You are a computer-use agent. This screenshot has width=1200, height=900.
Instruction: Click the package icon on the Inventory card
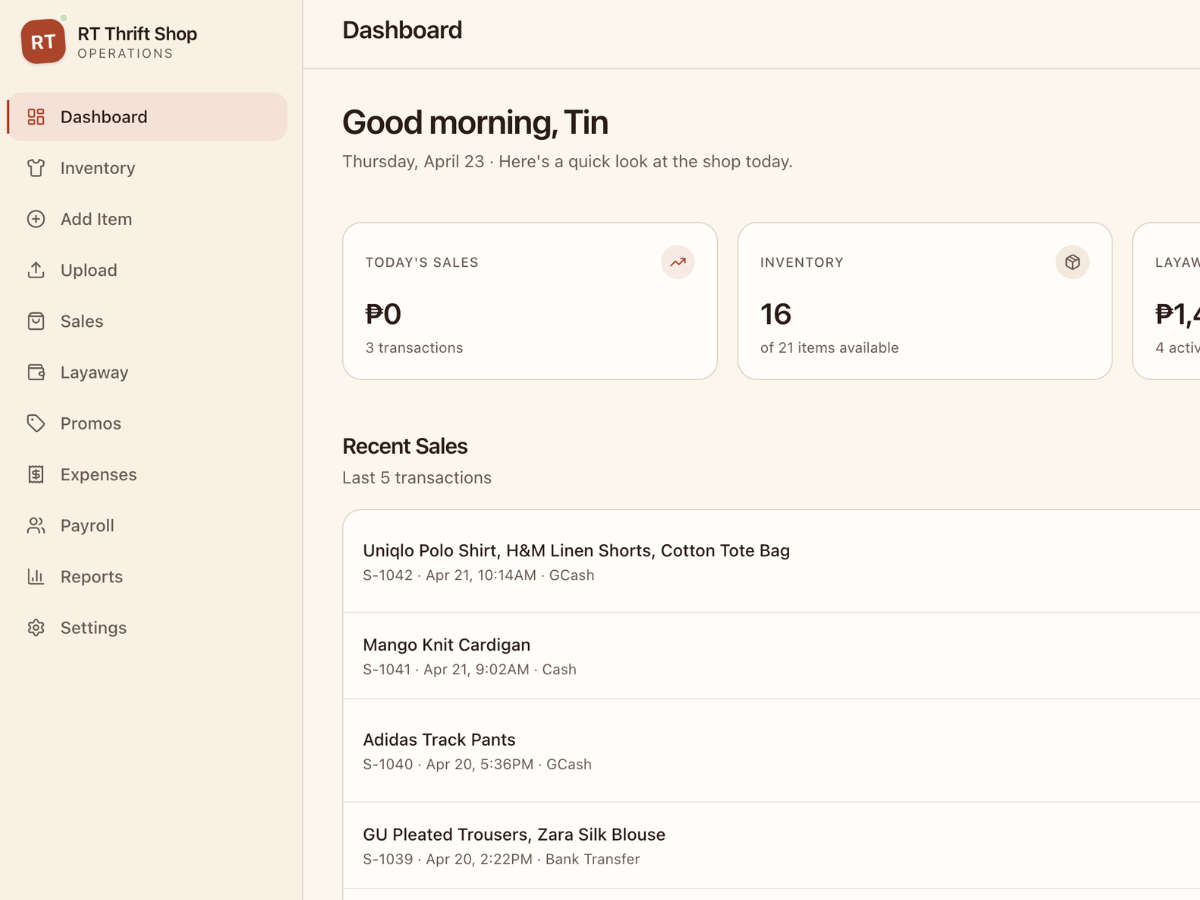click(1072, 261)
